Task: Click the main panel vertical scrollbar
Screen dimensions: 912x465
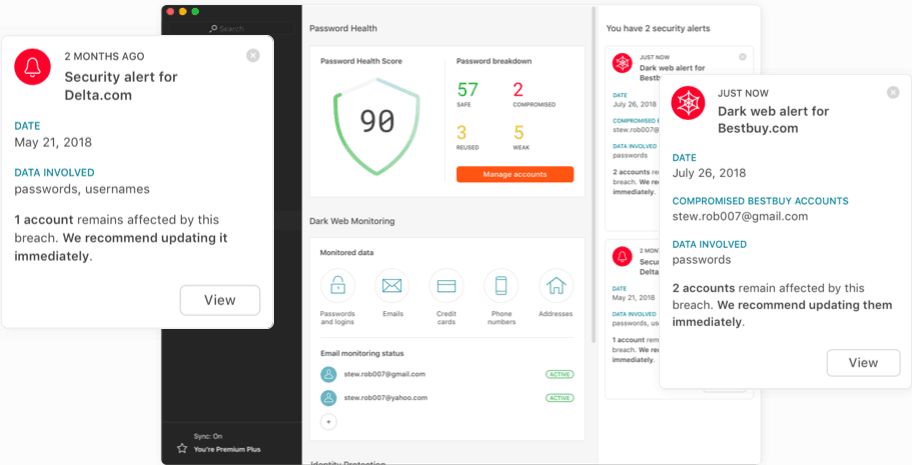Action: pos(593,175)
